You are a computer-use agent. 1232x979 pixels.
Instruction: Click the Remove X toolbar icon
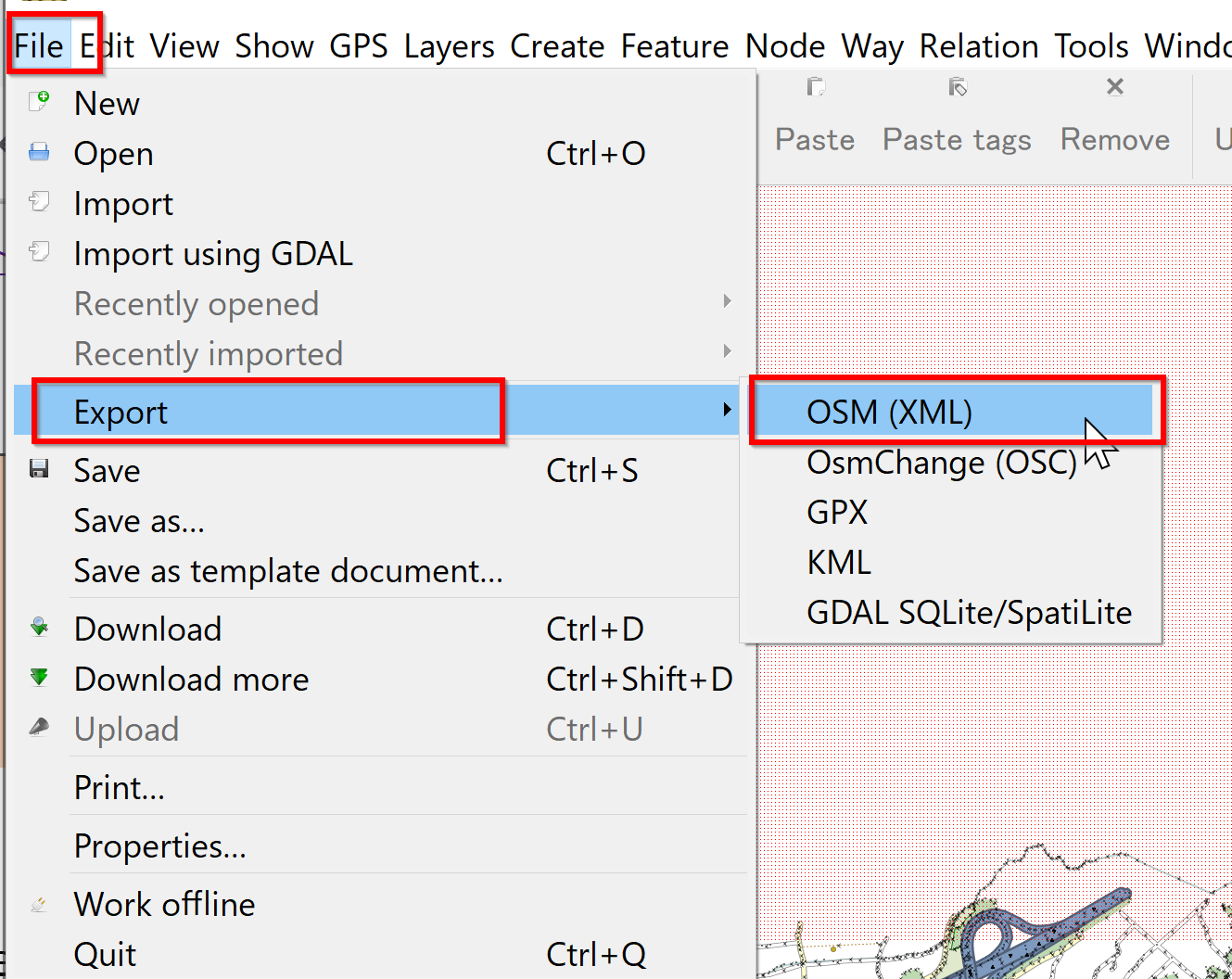pos(1114,87)
